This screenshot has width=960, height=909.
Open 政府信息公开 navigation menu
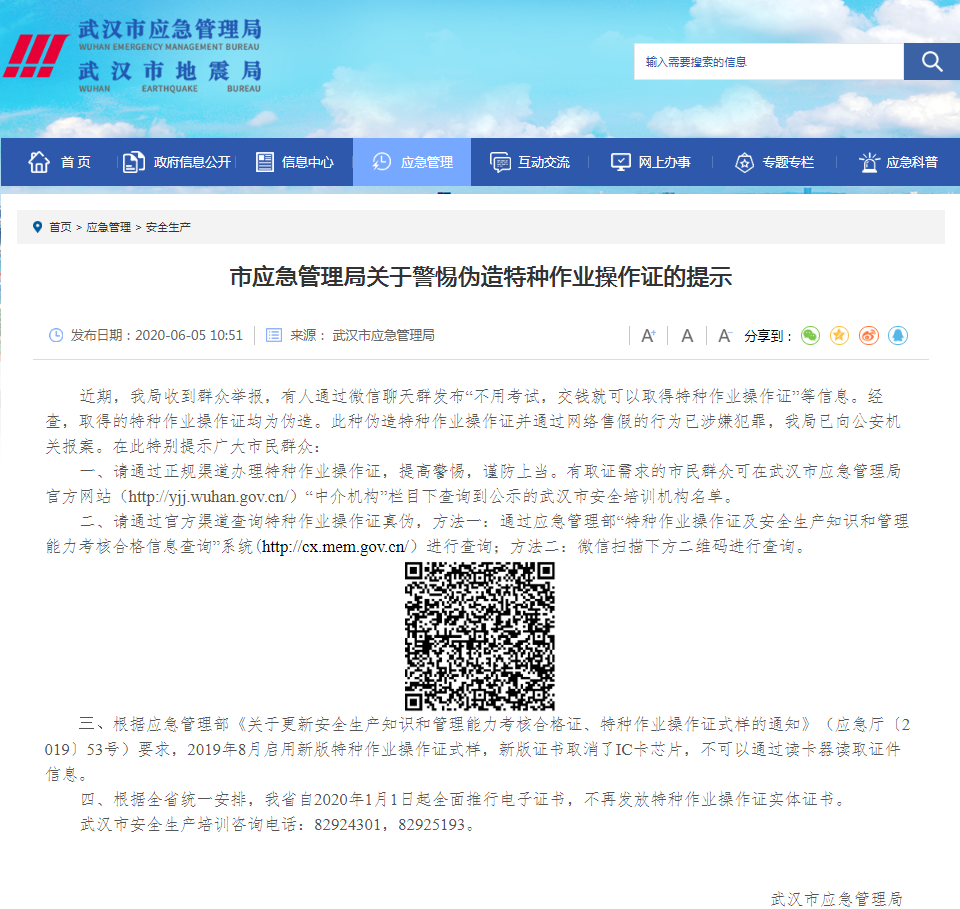coord(177,162)
